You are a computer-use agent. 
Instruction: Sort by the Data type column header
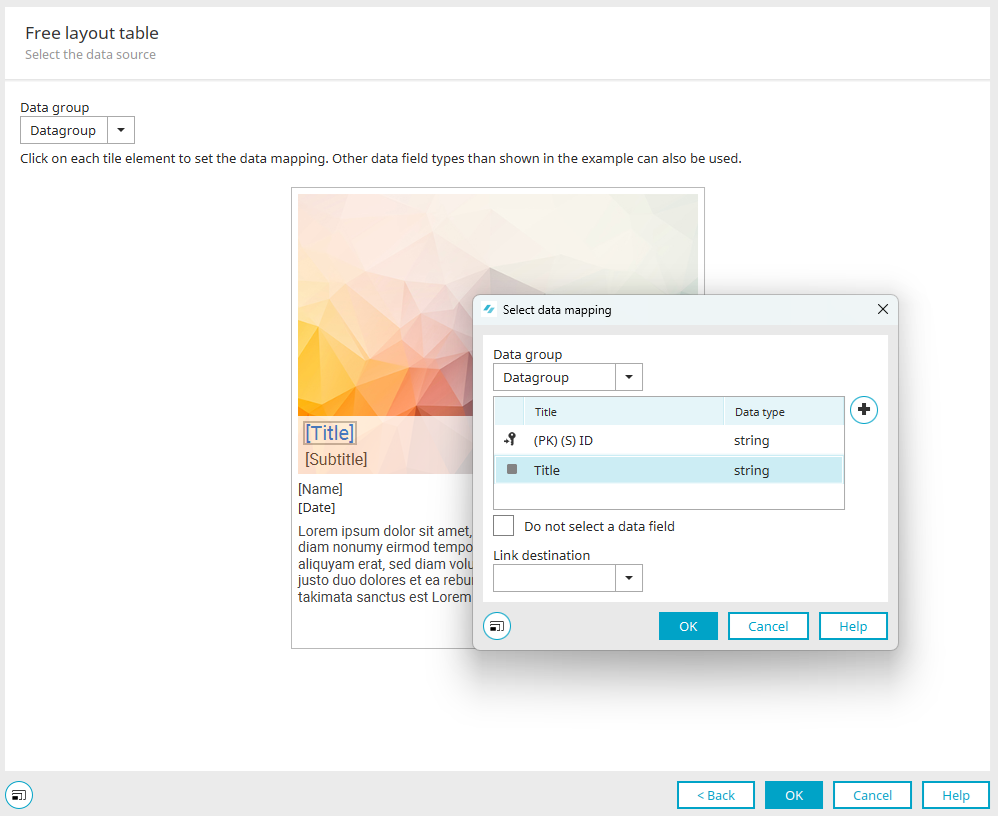coord(784,412)
